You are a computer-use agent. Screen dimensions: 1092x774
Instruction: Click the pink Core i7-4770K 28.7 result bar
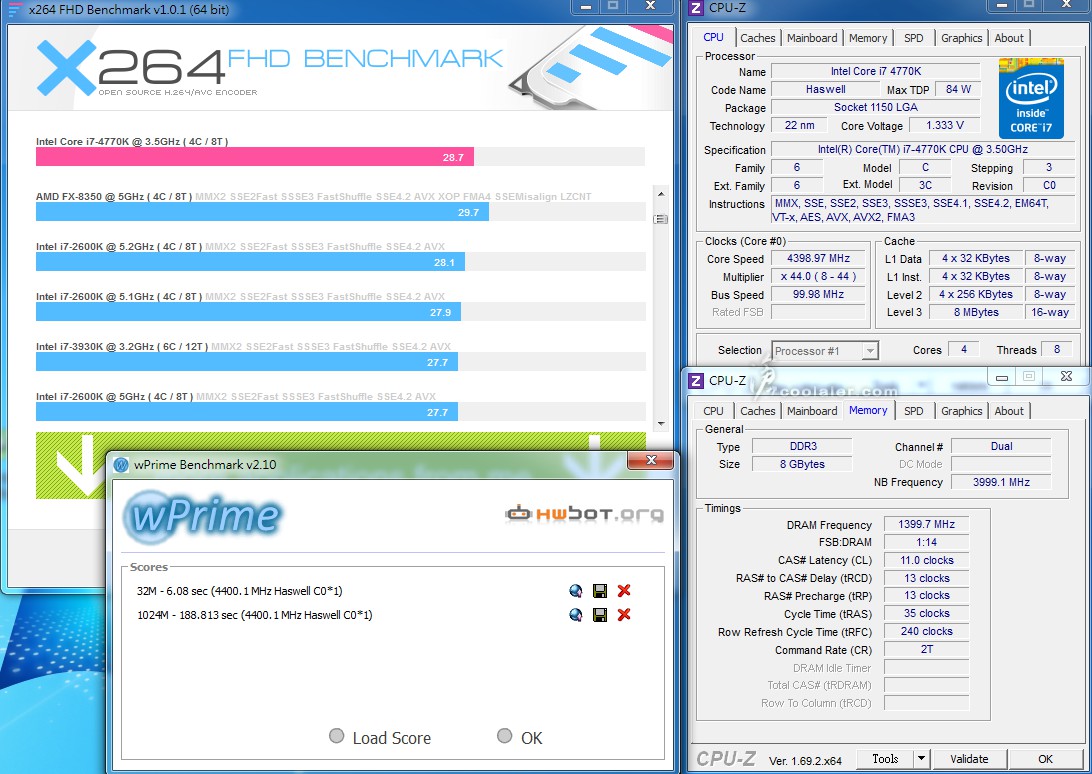255,157
